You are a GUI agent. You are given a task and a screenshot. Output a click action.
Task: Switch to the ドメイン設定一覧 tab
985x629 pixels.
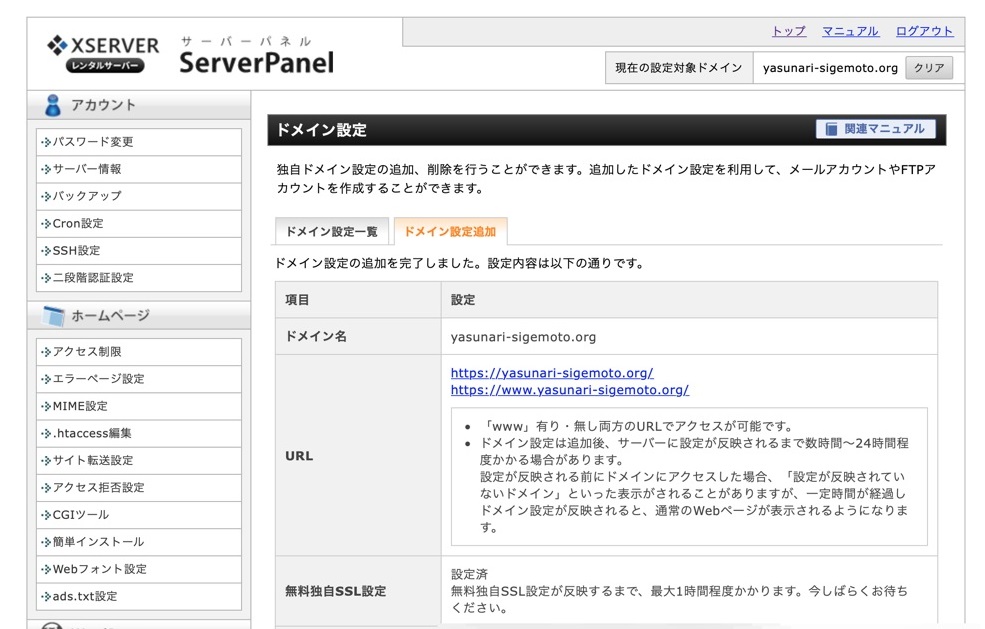(332, 231)
